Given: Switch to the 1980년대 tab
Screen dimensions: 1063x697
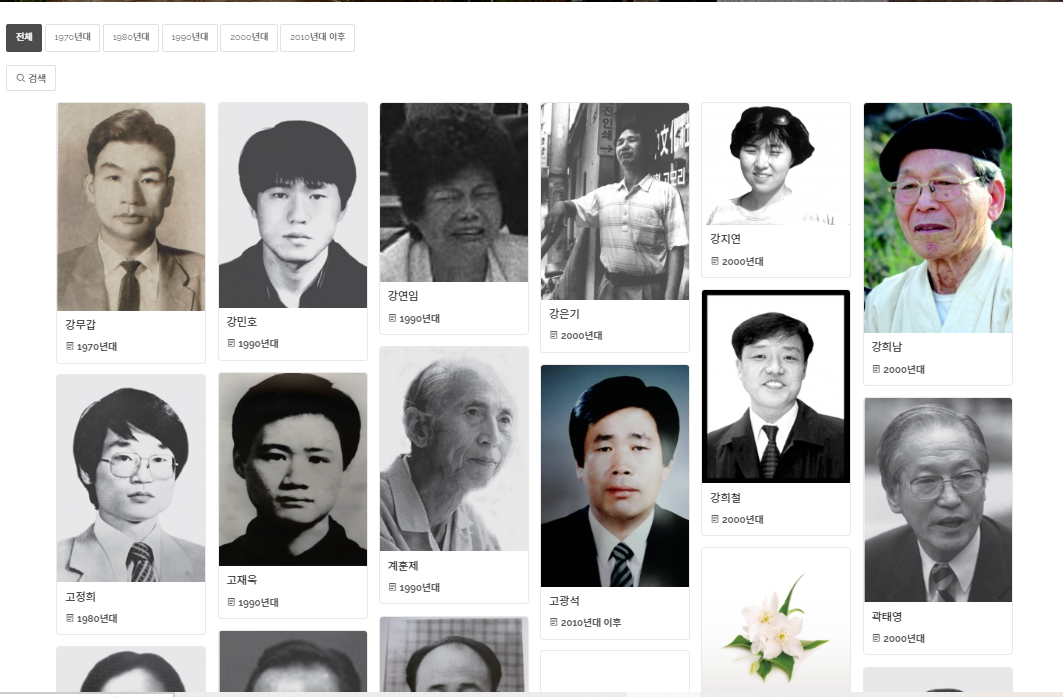Looking at the screenshot, I should 131,37.
